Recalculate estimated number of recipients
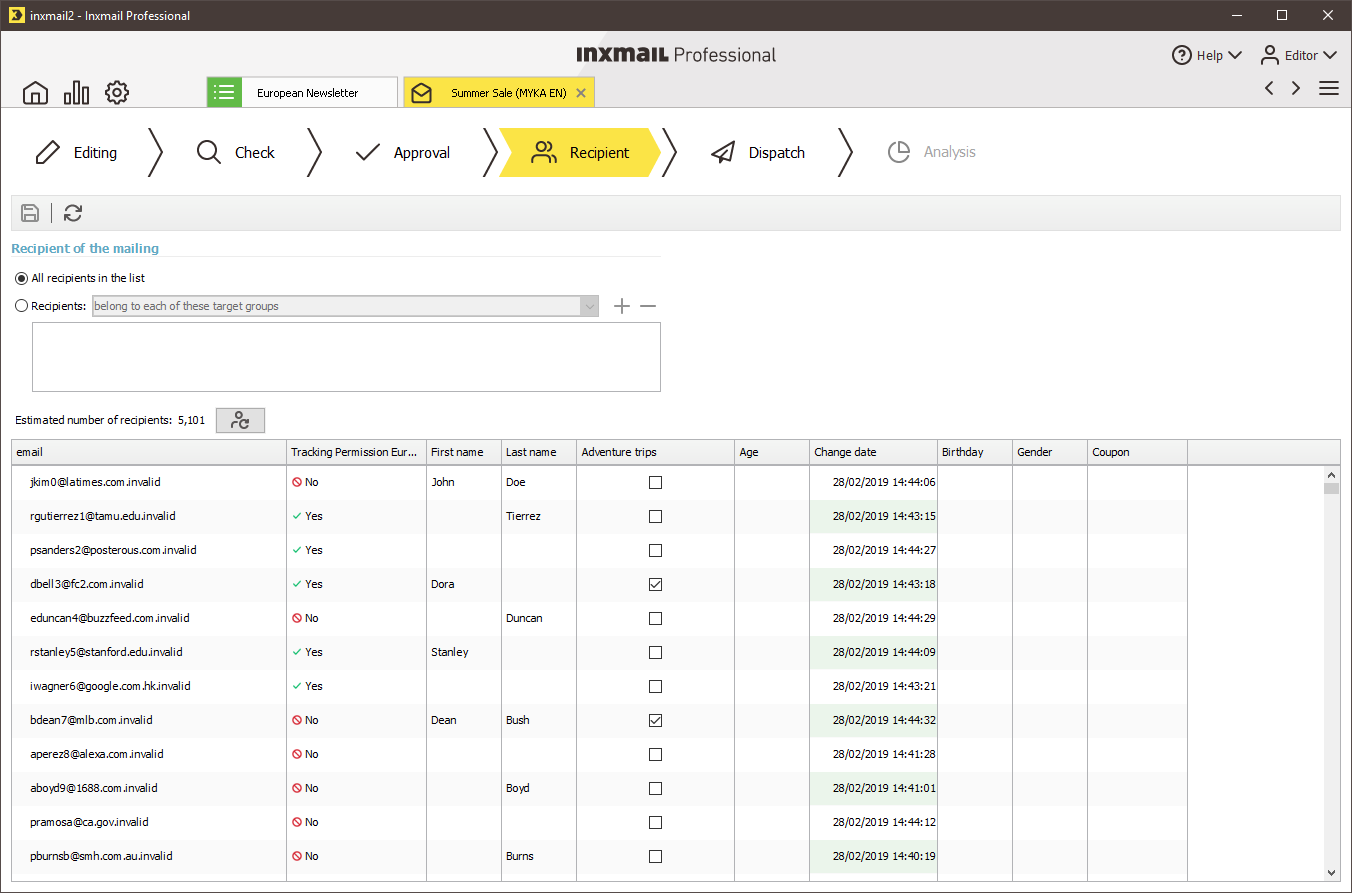The height and width of the screenshot is (893, 1352). point(240,421)
